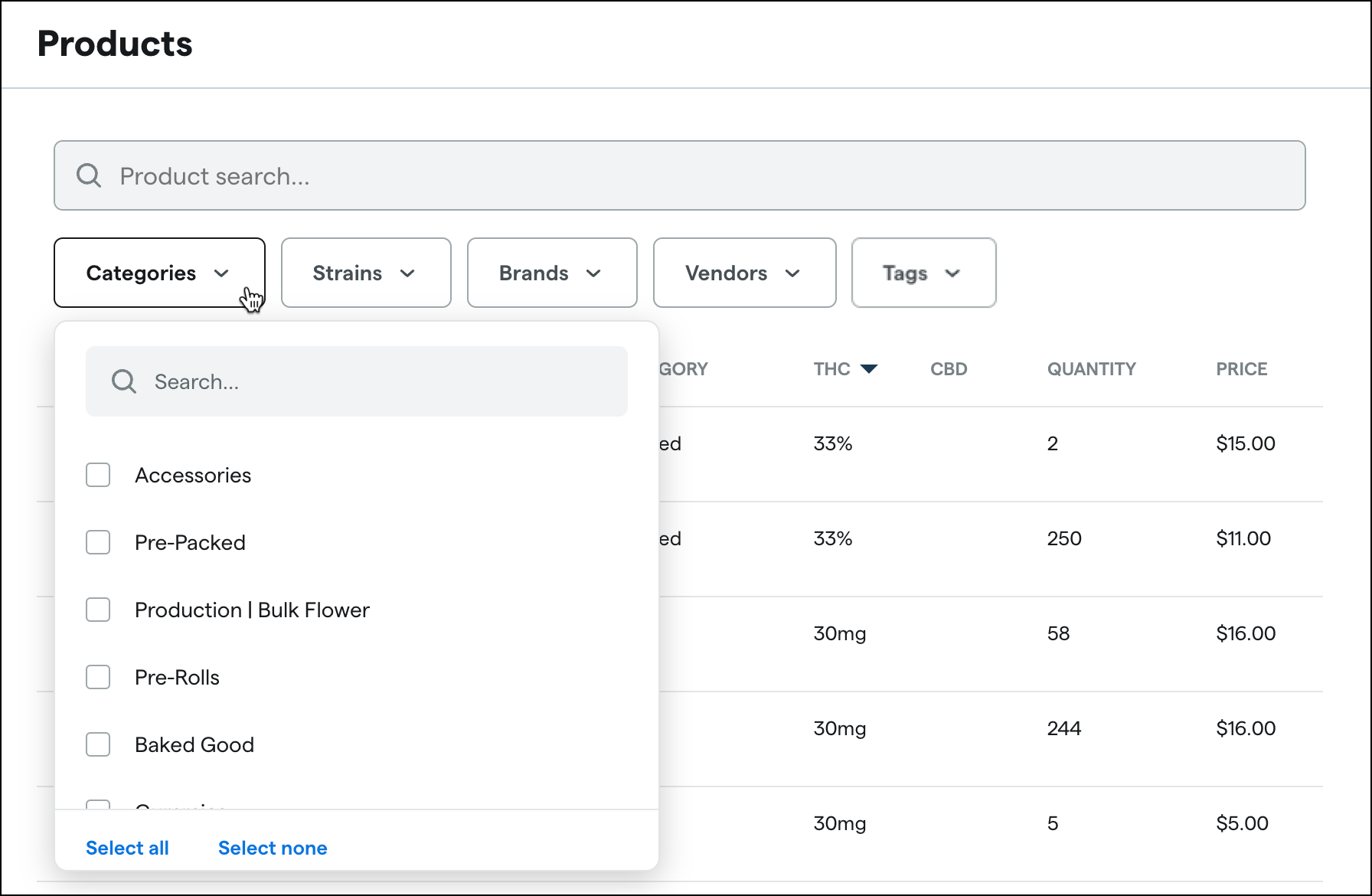
Task: Click Select none to clear selections
Action: pyautogui.click(x=273, y=848)
